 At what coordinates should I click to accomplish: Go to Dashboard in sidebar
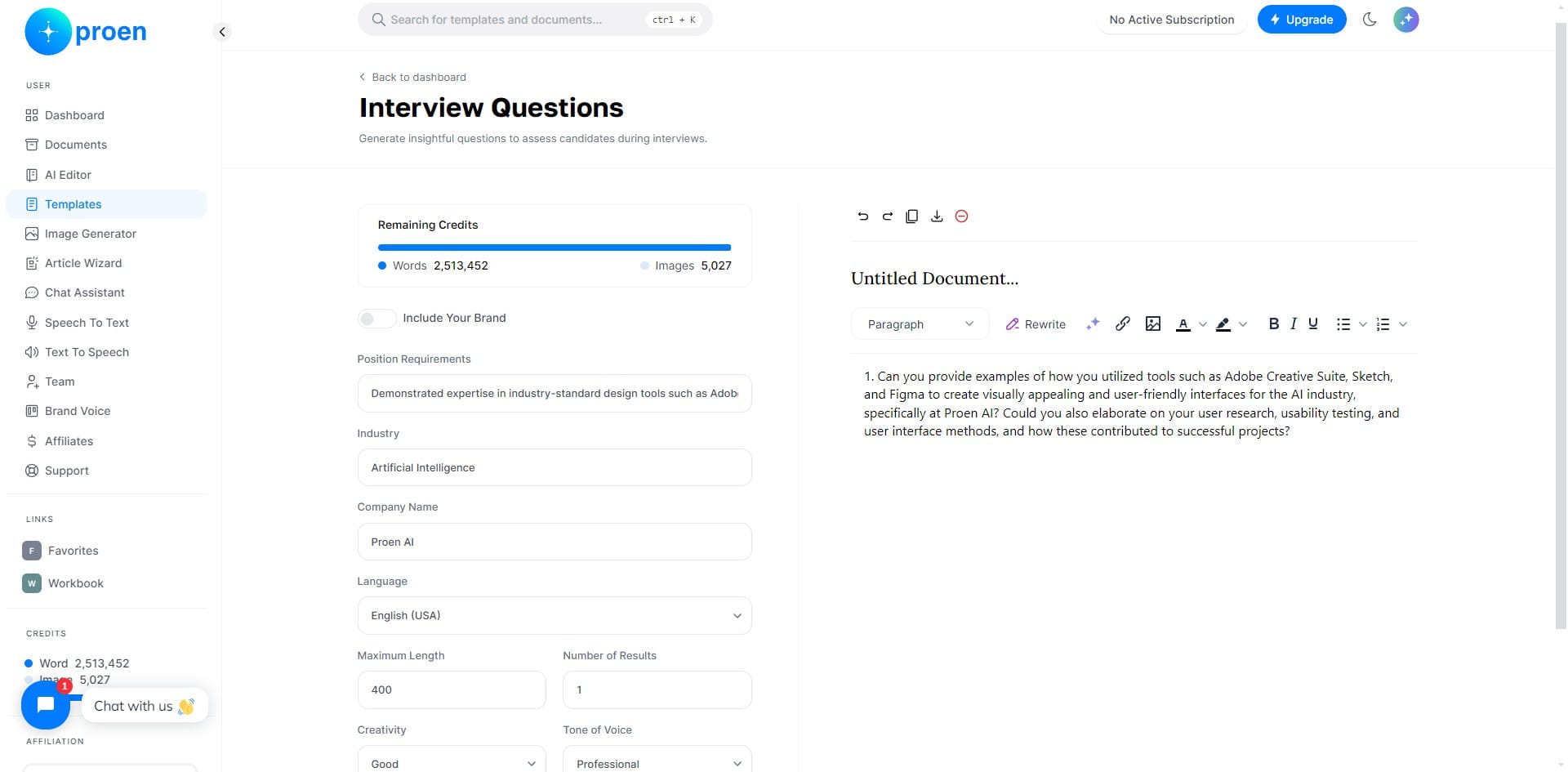(106, 115)
